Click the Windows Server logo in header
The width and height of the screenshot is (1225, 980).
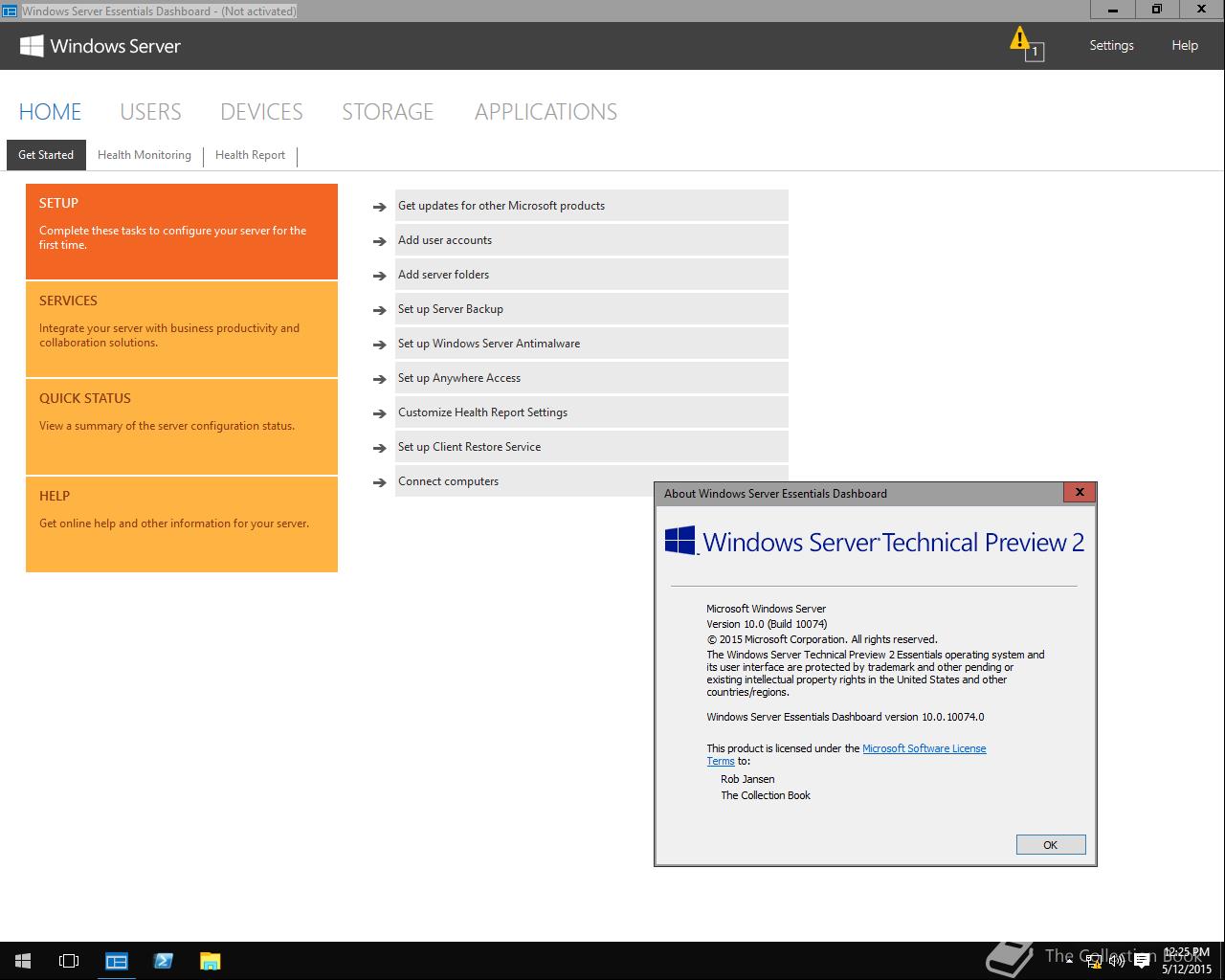100,46
